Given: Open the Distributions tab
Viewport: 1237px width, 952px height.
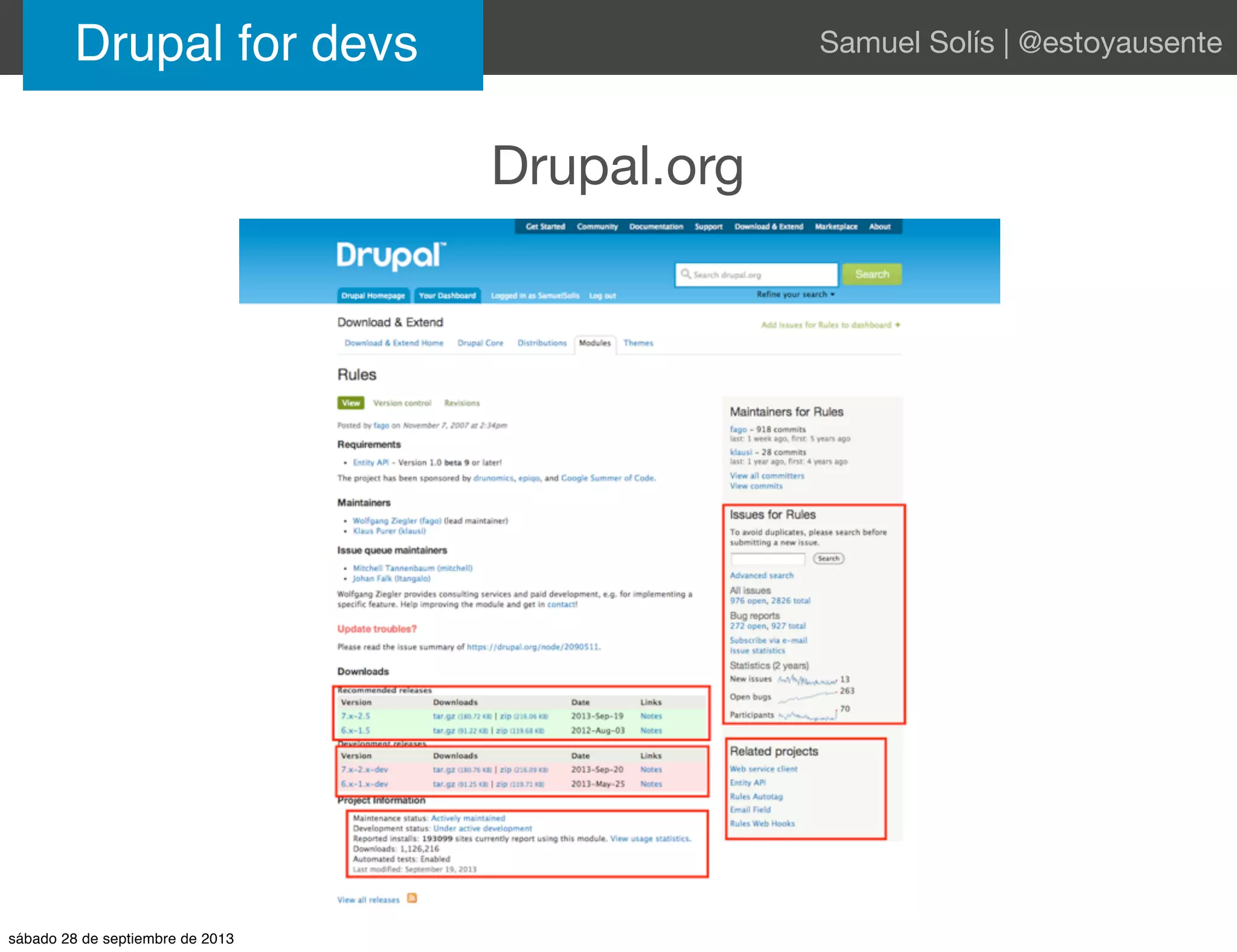Looking at the screenshot, I should (x=542, y=343).
